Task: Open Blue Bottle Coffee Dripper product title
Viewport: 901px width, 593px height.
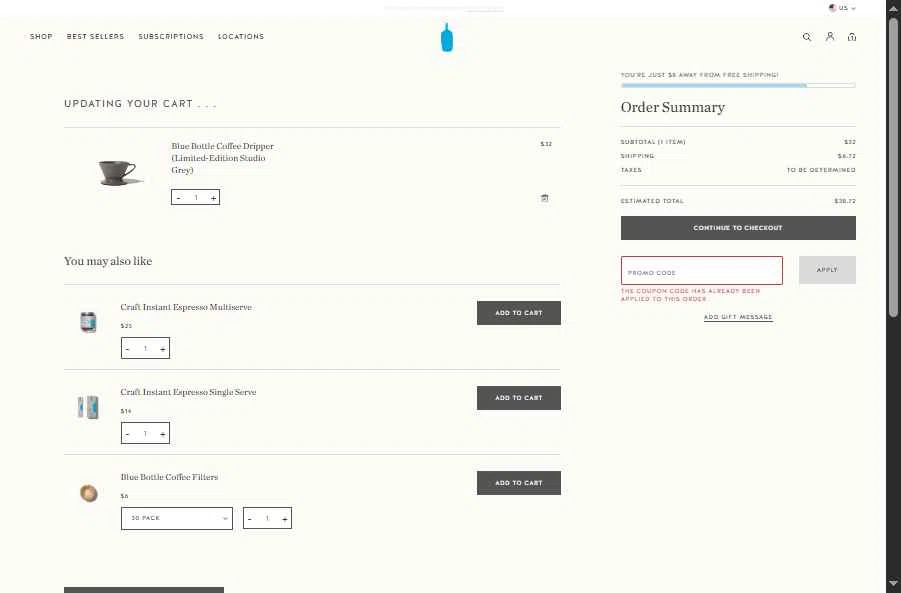Action: (222, 158)
